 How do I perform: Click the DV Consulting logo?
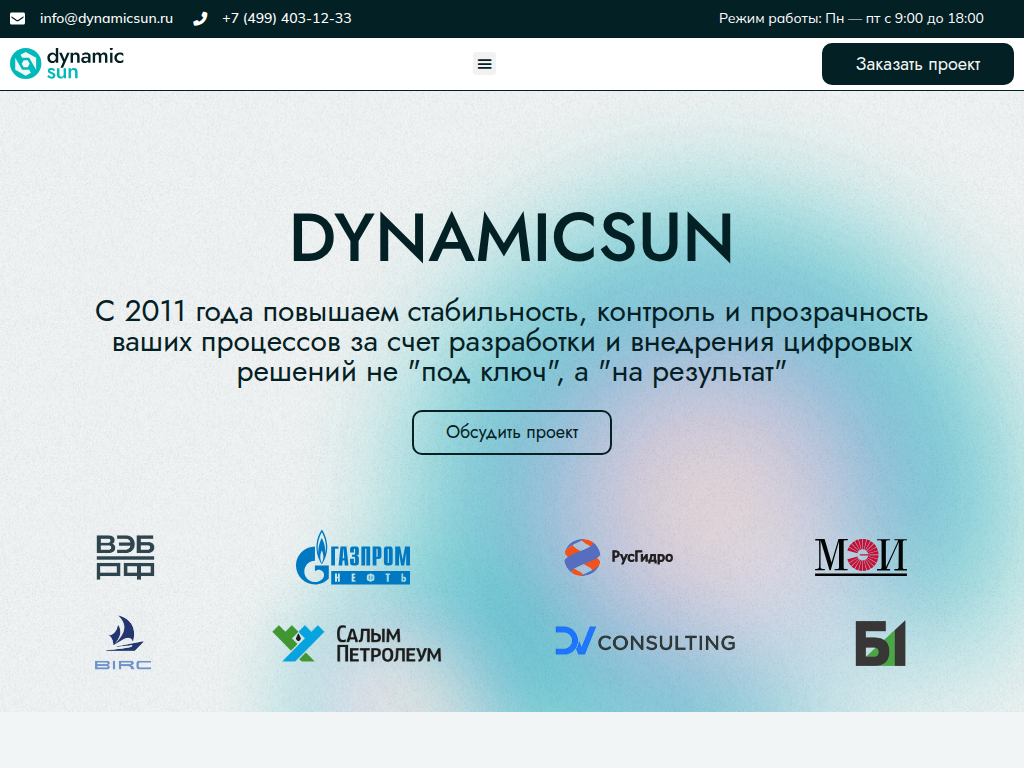tap(645, 642)
